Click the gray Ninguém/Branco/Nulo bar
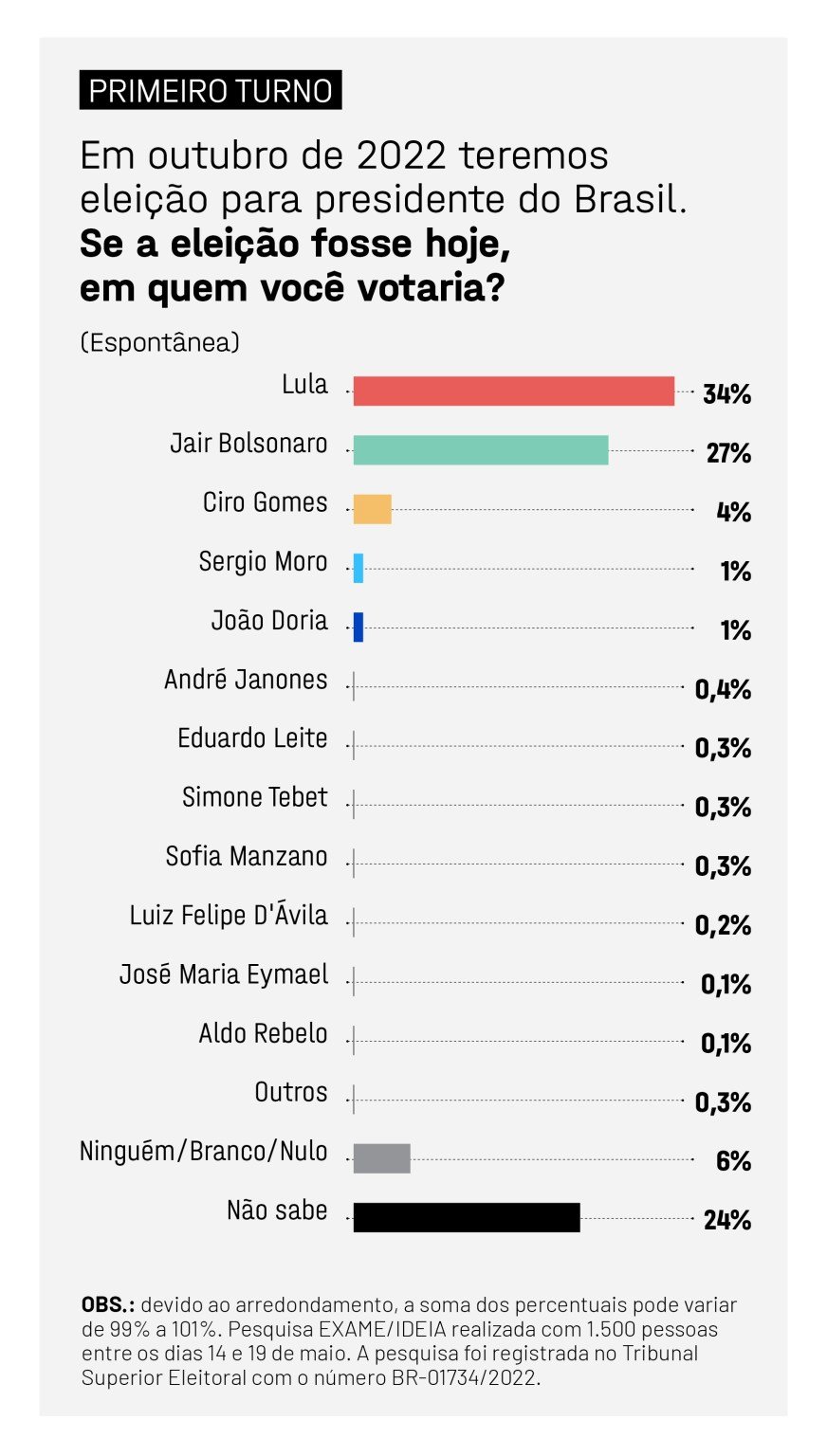 [381, 1157]
